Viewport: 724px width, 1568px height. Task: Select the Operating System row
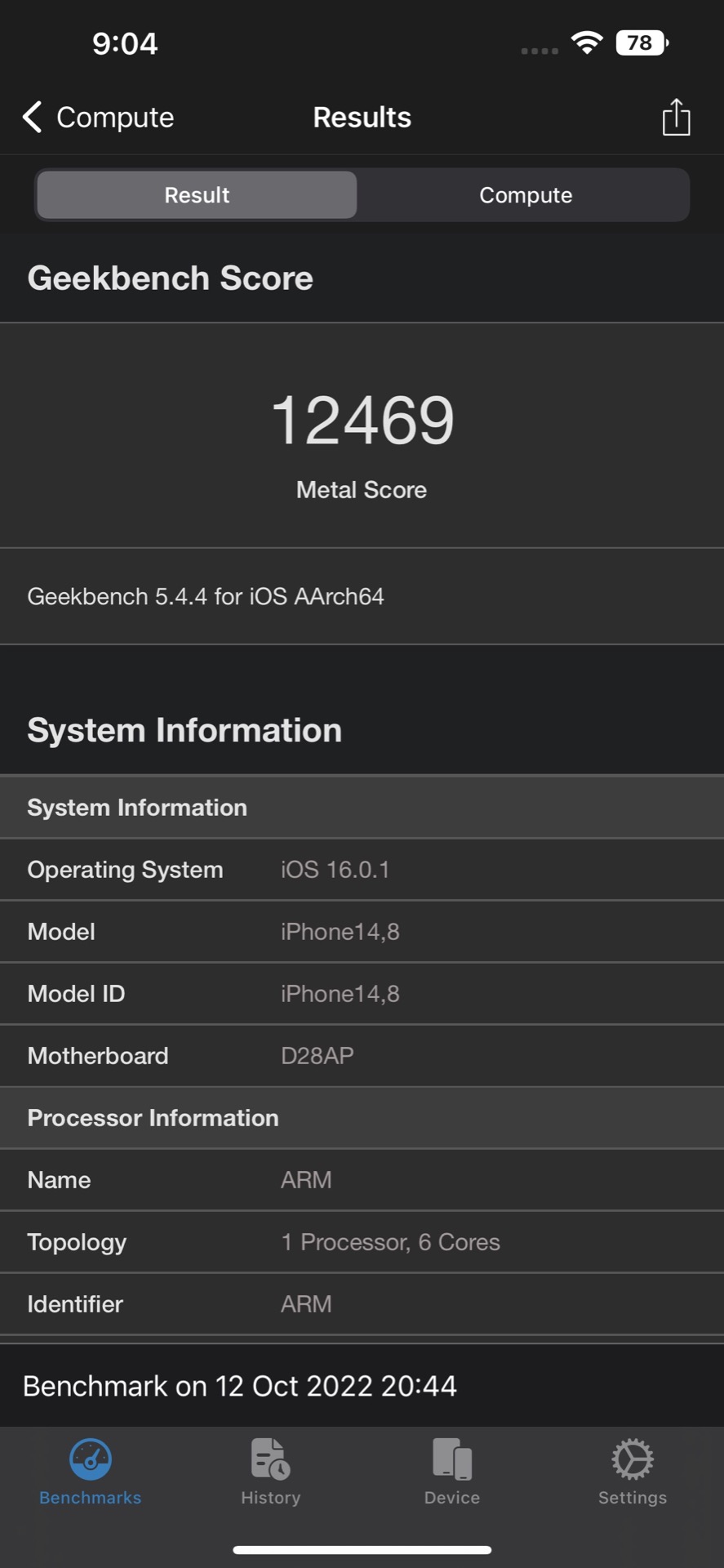[x=362, y=870]
